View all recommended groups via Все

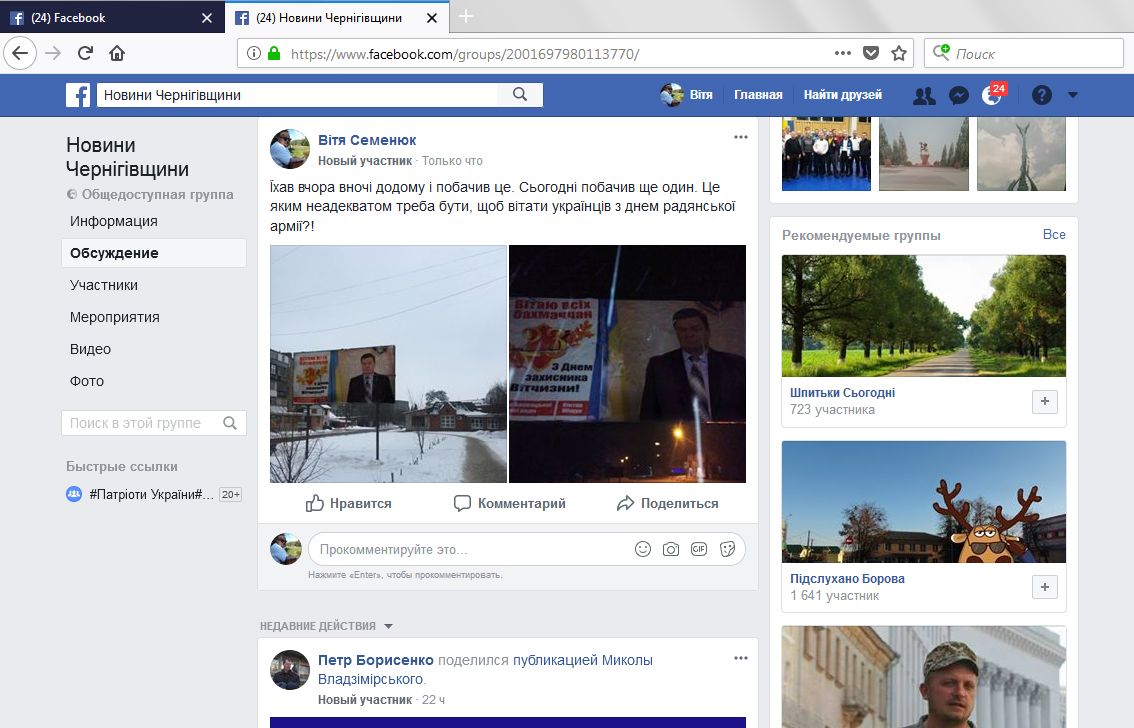point(1054,234)
